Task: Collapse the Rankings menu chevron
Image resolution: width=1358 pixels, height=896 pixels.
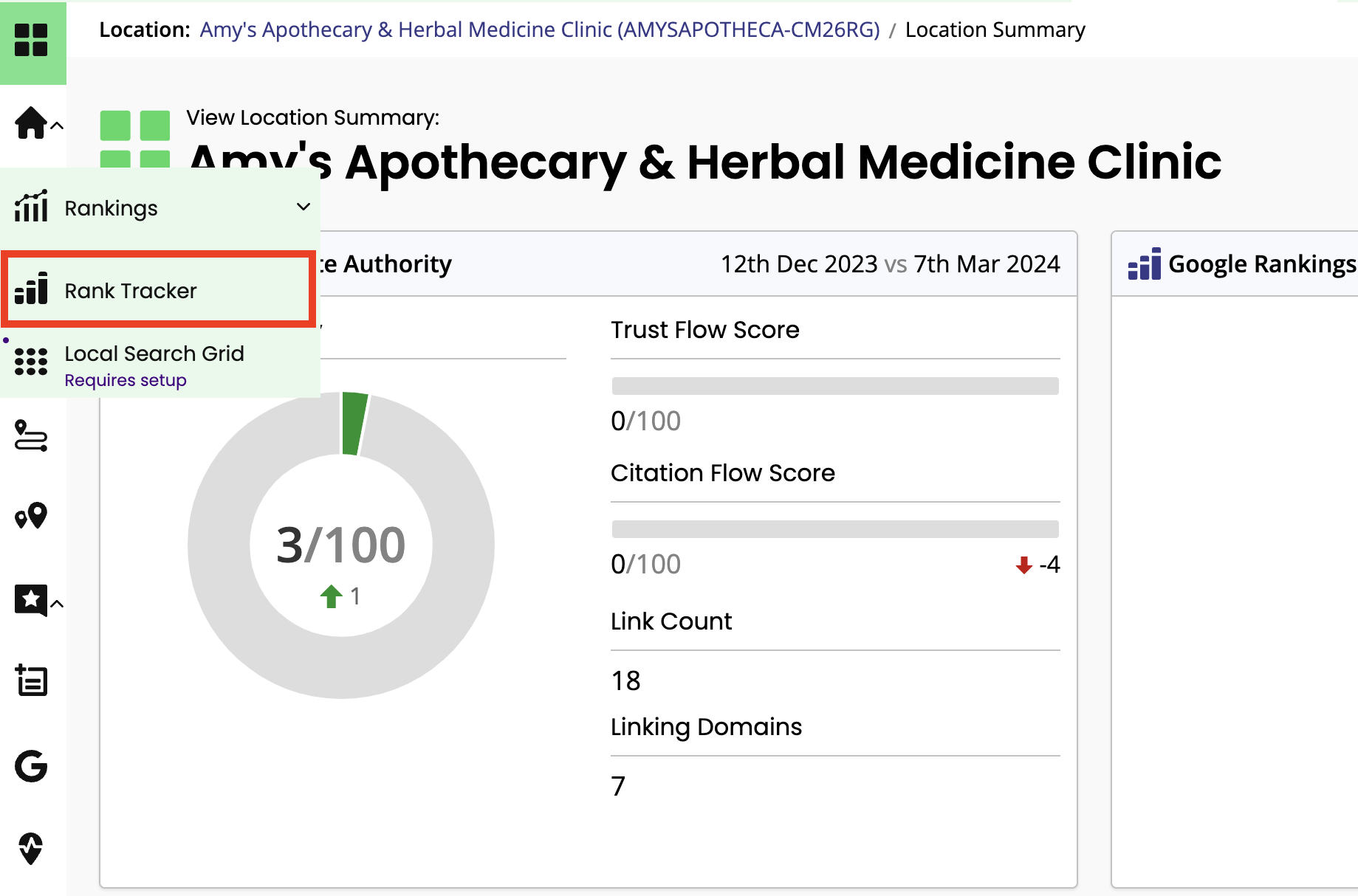Action: coord(303,207)
